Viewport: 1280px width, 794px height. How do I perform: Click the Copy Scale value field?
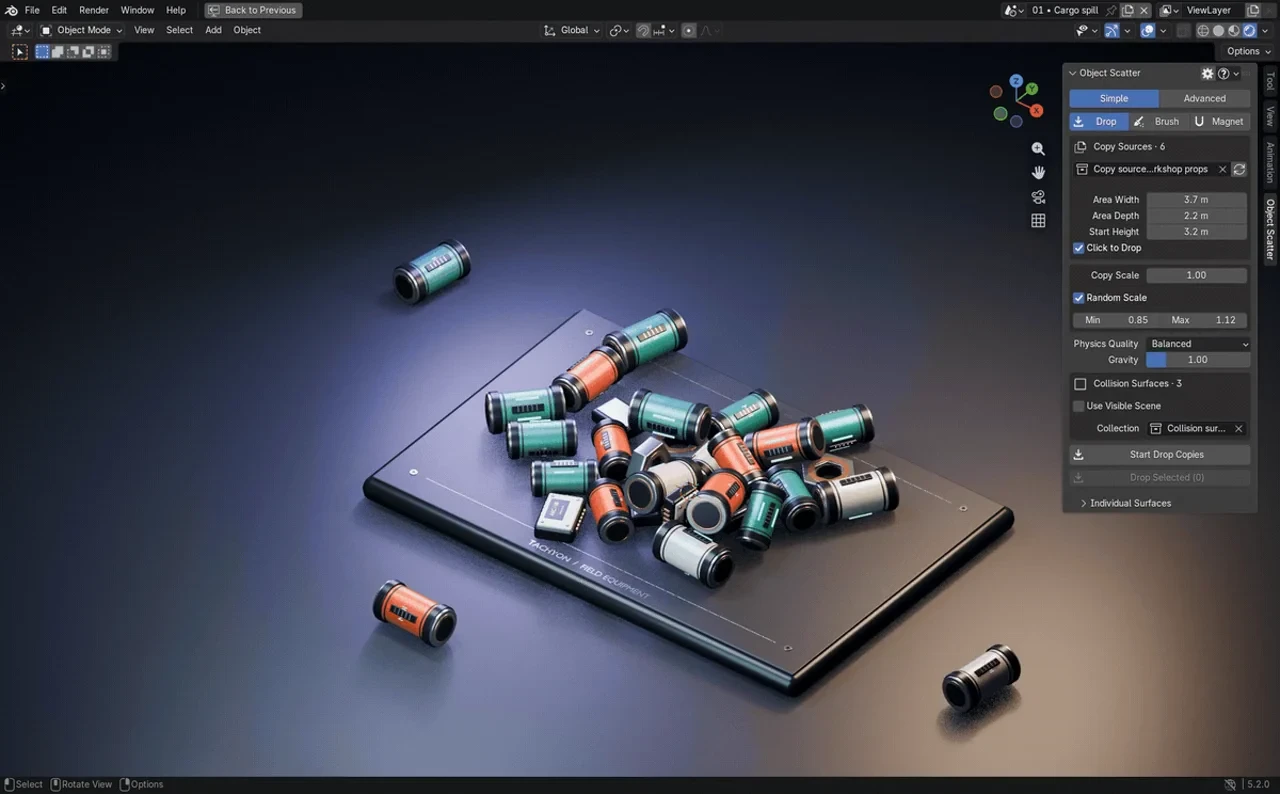coord(1197,276)
